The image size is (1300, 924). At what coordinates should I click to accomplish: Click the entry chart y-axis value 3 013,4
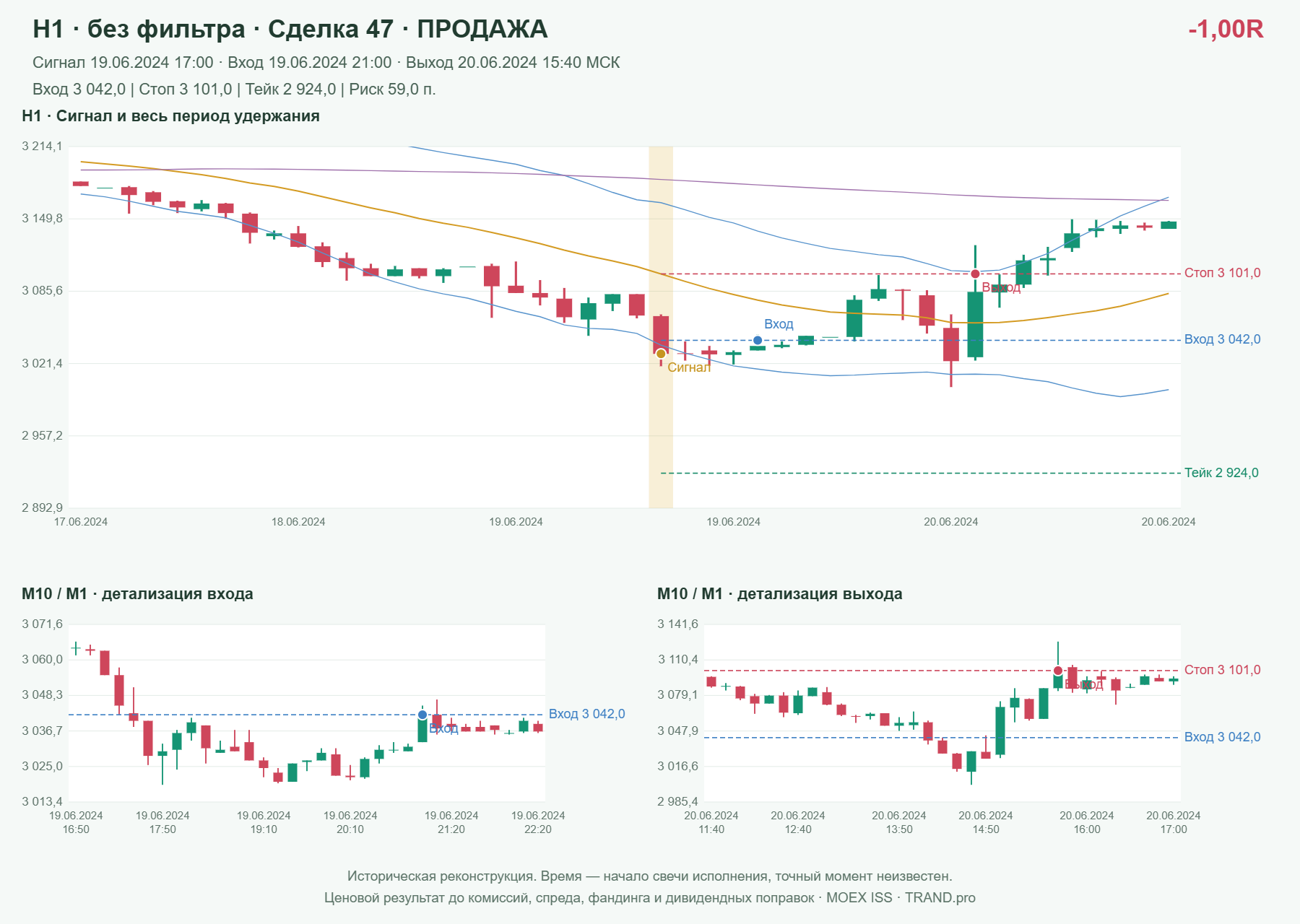coord(42,802)
